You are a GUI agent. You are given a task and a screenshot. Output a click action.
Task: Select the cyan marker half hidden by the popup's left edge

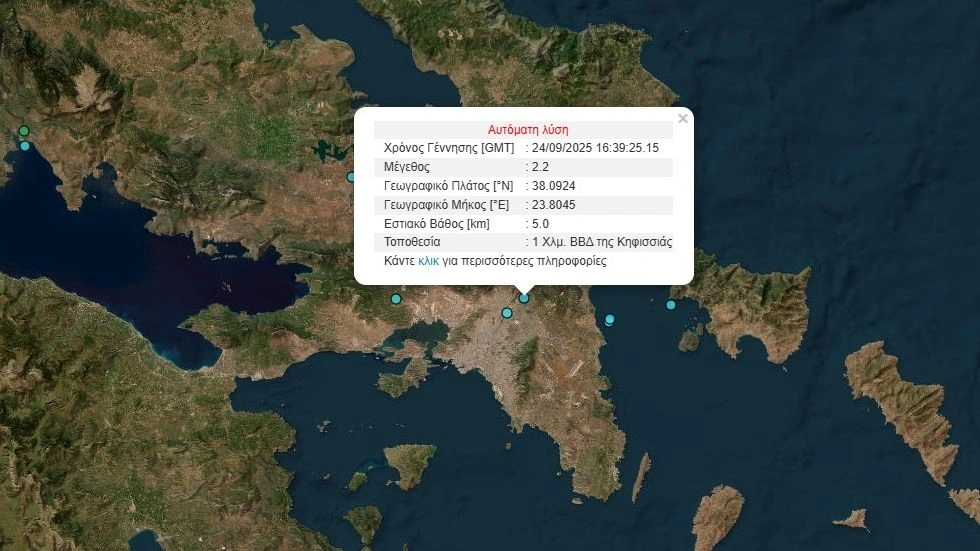[x=351, y=177]
